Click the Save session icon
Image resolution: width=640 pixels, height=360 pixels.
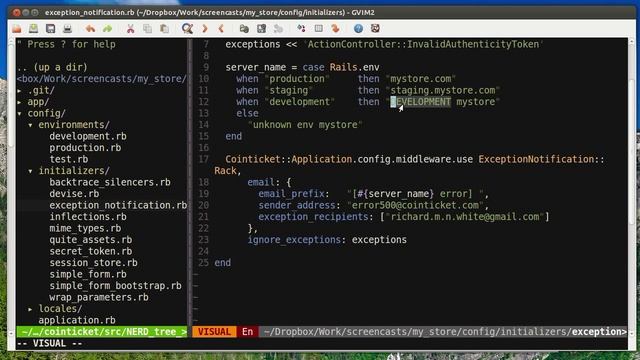click(x=261, y=28)
